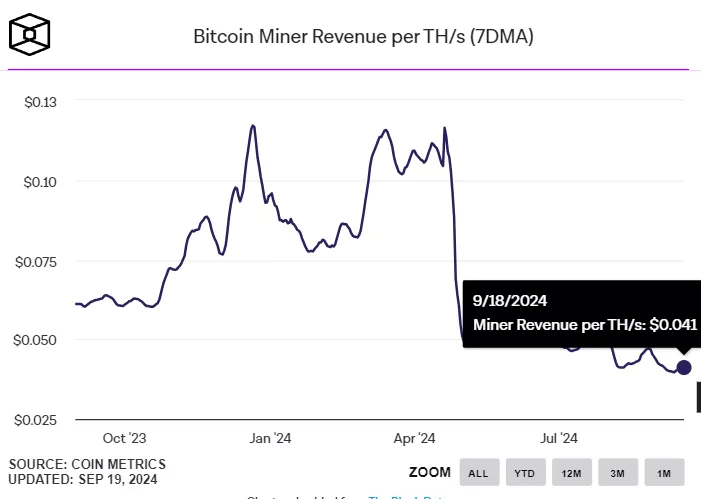This screenshot has width=701, height=499.
Task: Zoom chart to ALL time range
Action: point(478,472)
